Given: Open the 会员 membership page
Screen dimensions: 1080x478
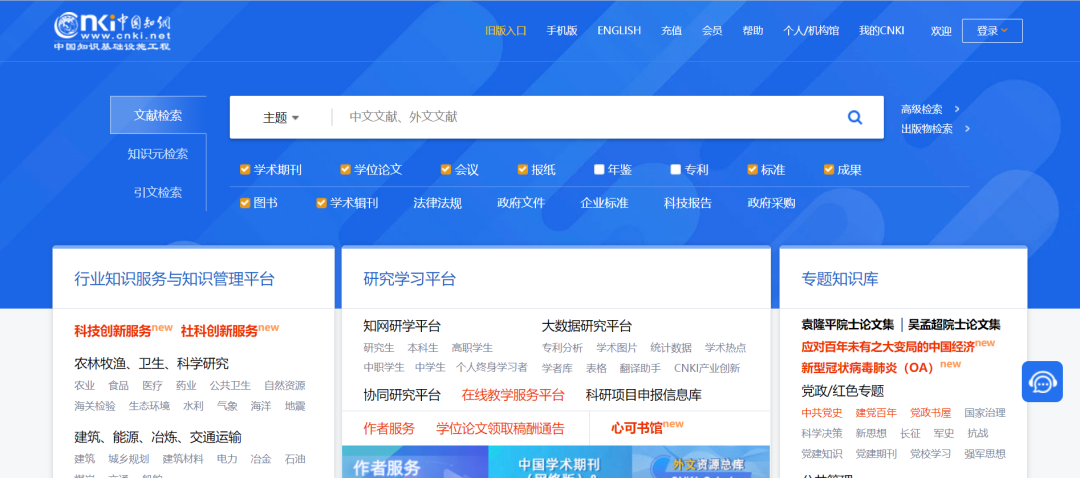Looking at the screenshot, I should [x=712, y=31].
